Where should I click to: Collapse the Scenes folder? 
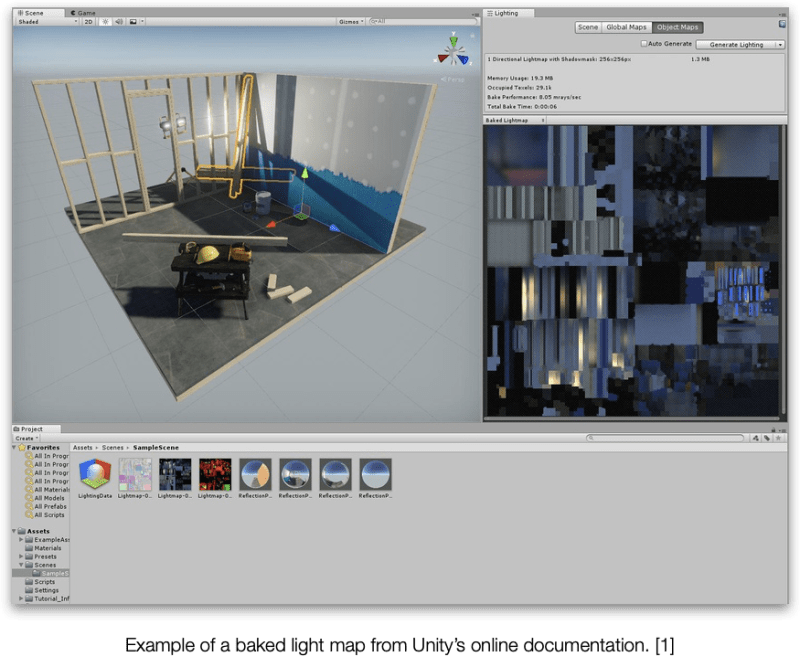(21, 565)
